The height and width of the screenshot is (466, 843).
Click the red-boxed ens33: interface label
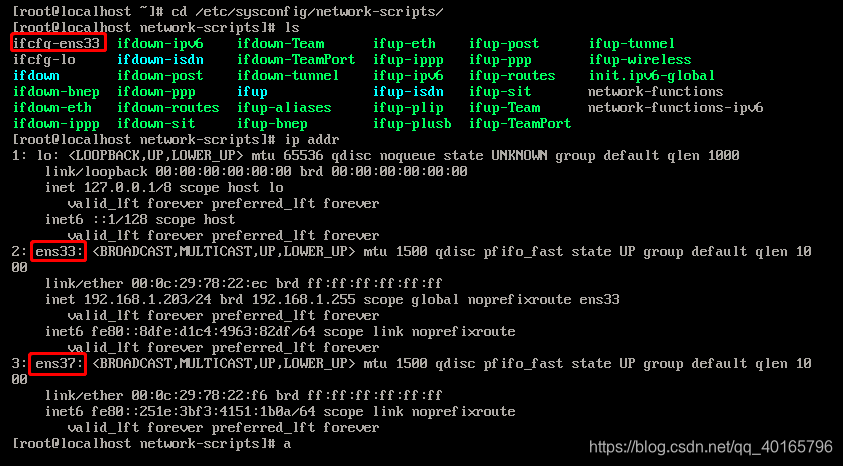59,251
